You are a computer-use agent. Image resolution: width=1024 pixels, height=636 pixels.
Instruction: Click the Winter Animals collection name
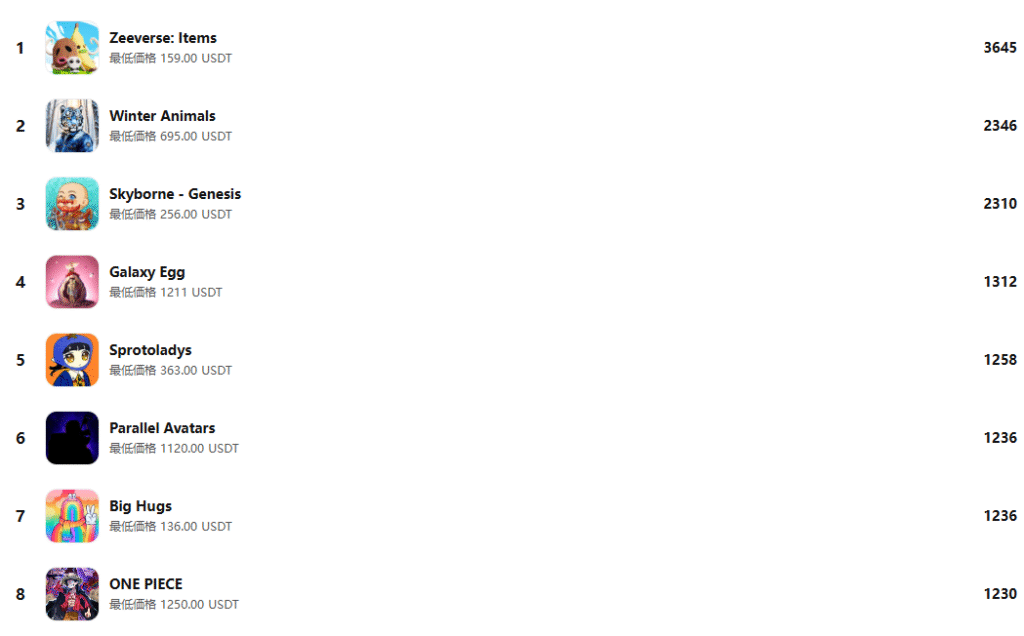[x=162, y=116]
